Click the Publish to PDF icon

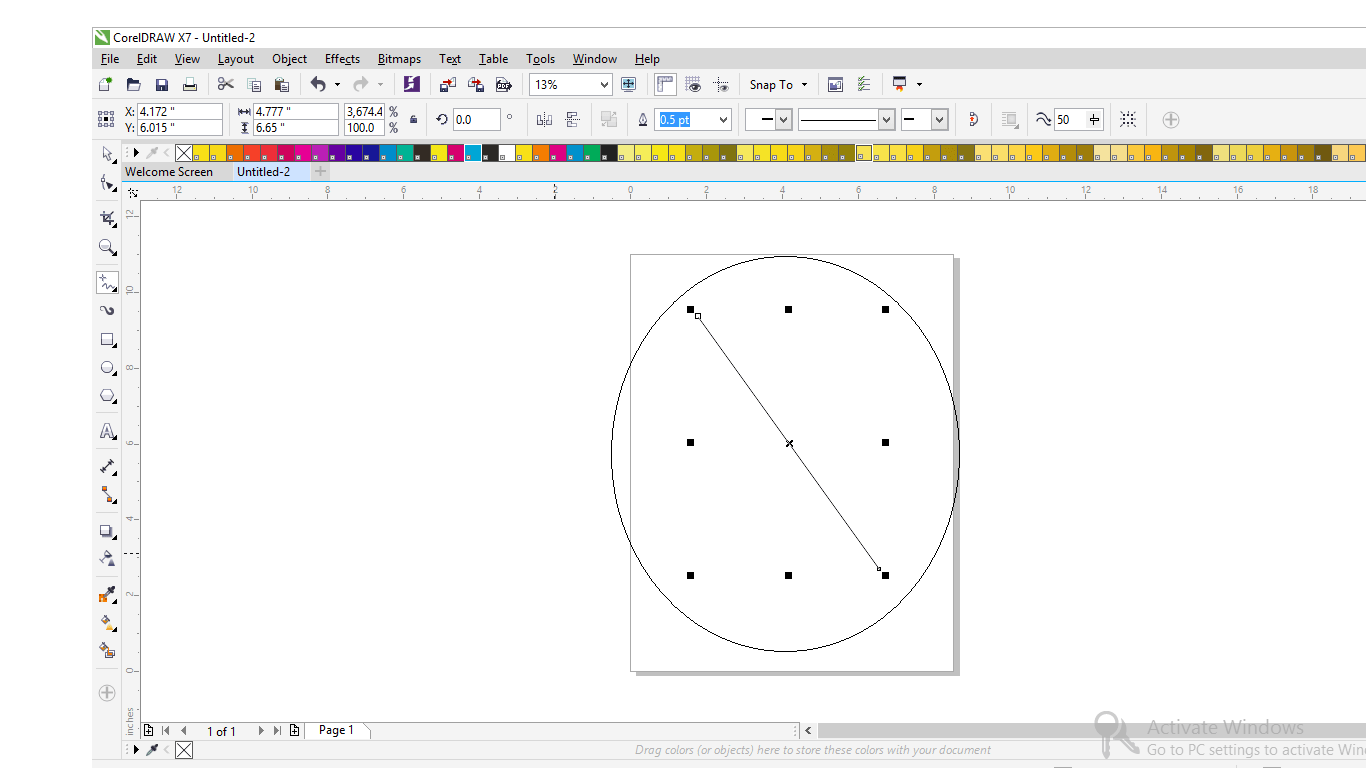tap(504, 84)
